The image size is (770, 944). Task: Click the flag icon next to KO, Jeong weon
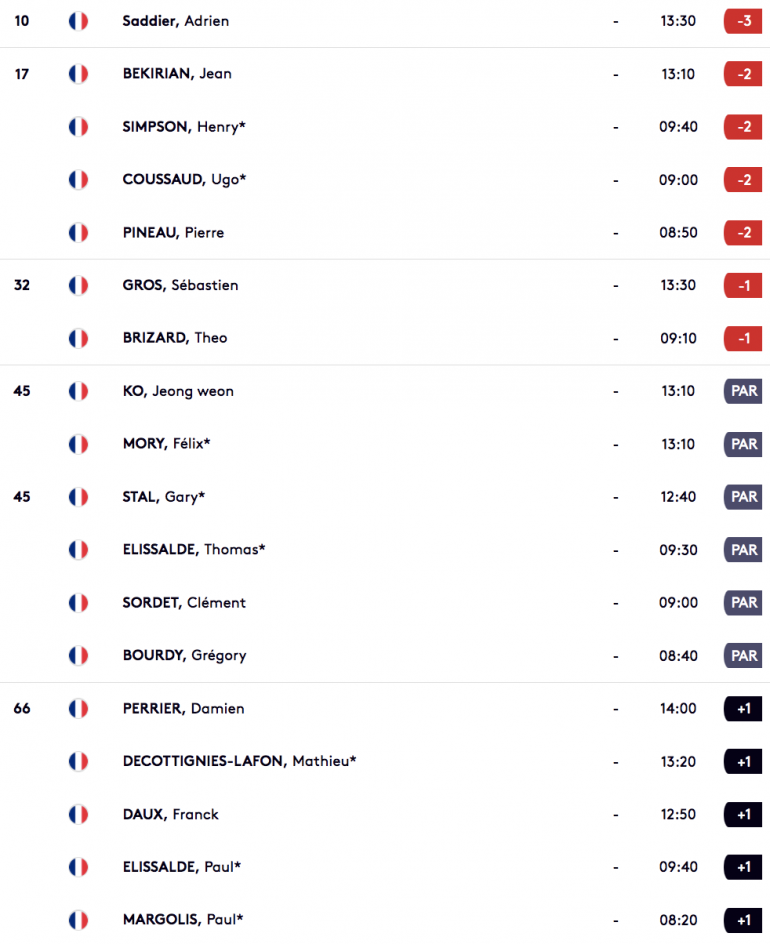[x=78, y=391]
